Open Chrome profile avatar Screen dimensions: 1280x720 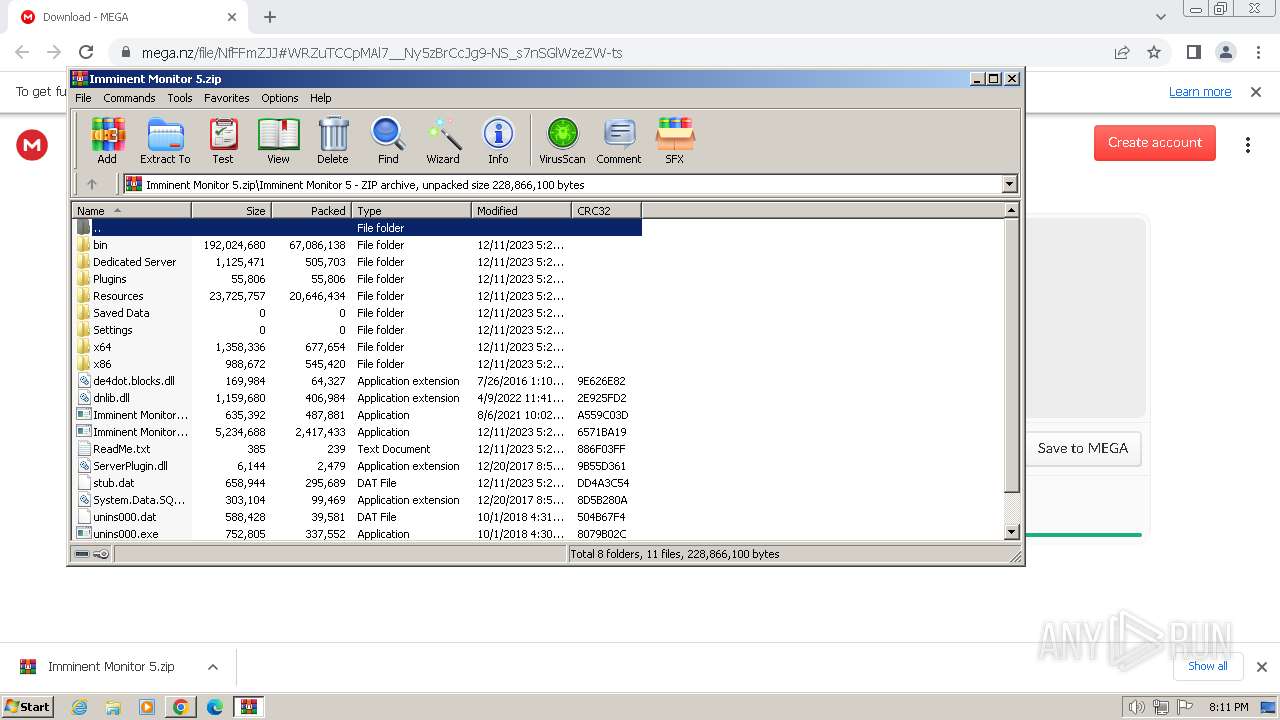click(x=1225, y=52)
